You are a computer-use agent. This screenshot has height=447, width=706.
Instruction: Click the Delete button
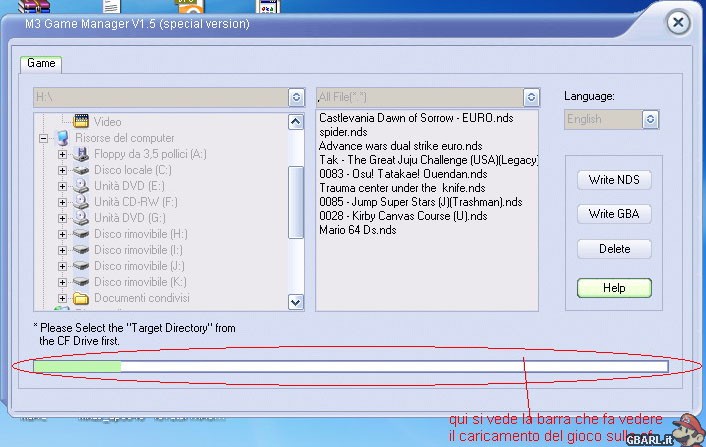[614, 249]
